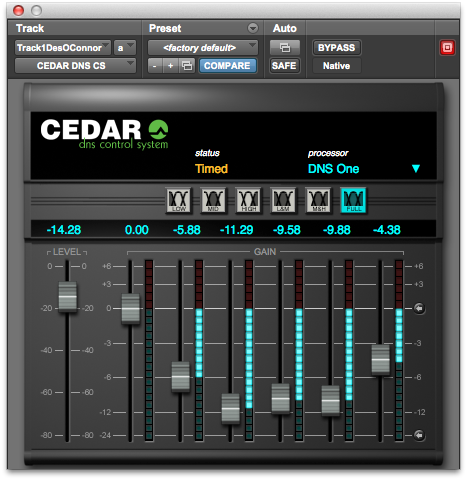Screen dimensions: 467x480
Task: Open the Track1DesOConnor track selector
Action: pos(63,48)
